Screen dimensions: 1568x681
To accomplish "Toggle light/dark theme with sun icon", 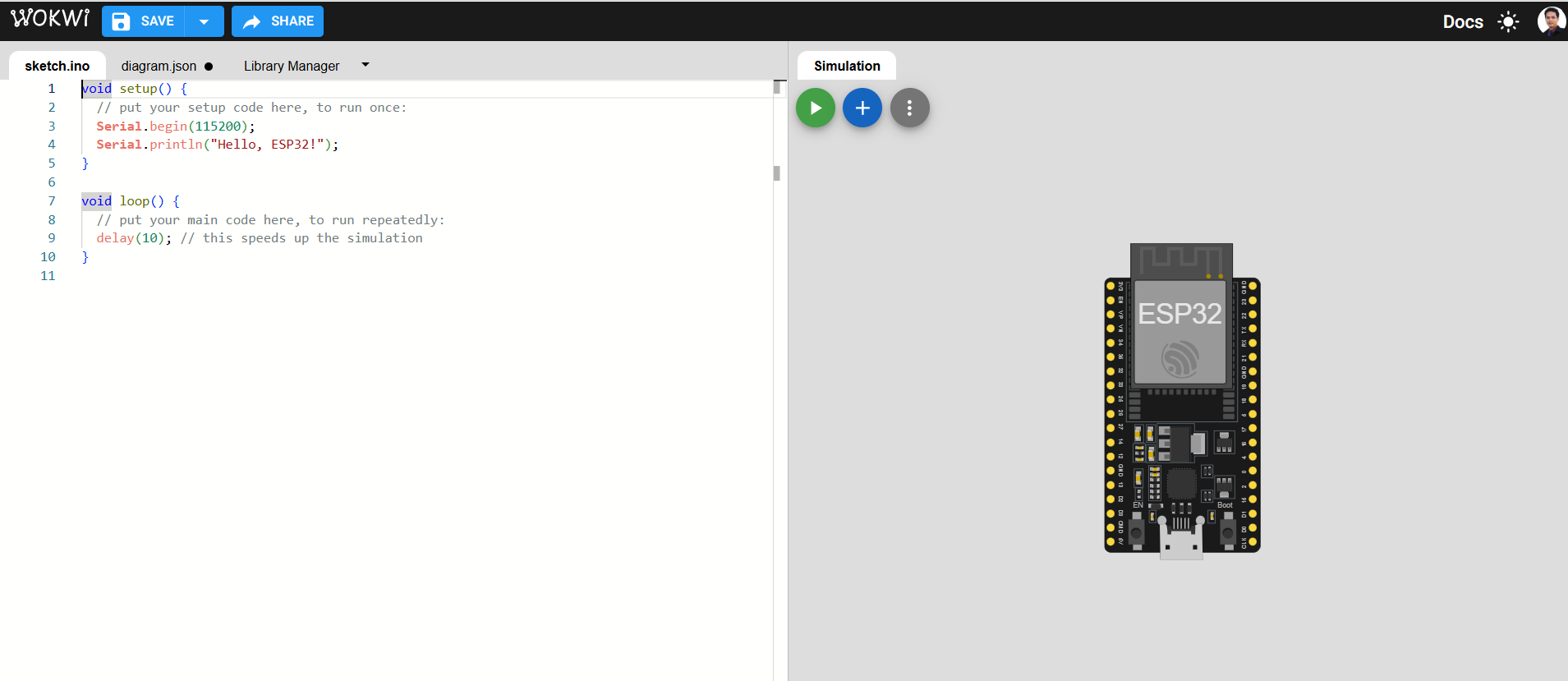I will pyautogui.click(x=1508, y=22).
